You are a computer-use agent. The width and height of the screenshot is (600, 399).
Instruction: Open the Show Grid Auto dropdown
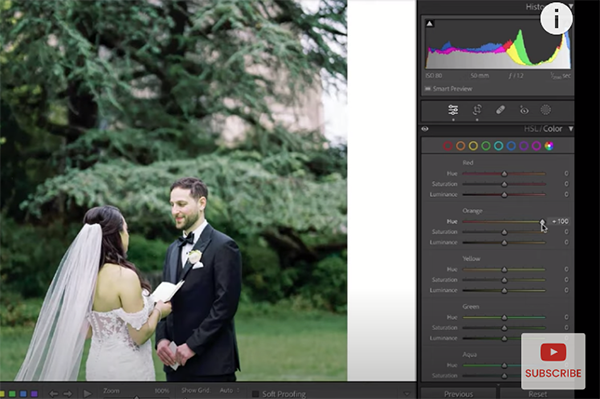click(x=229, y=391)
